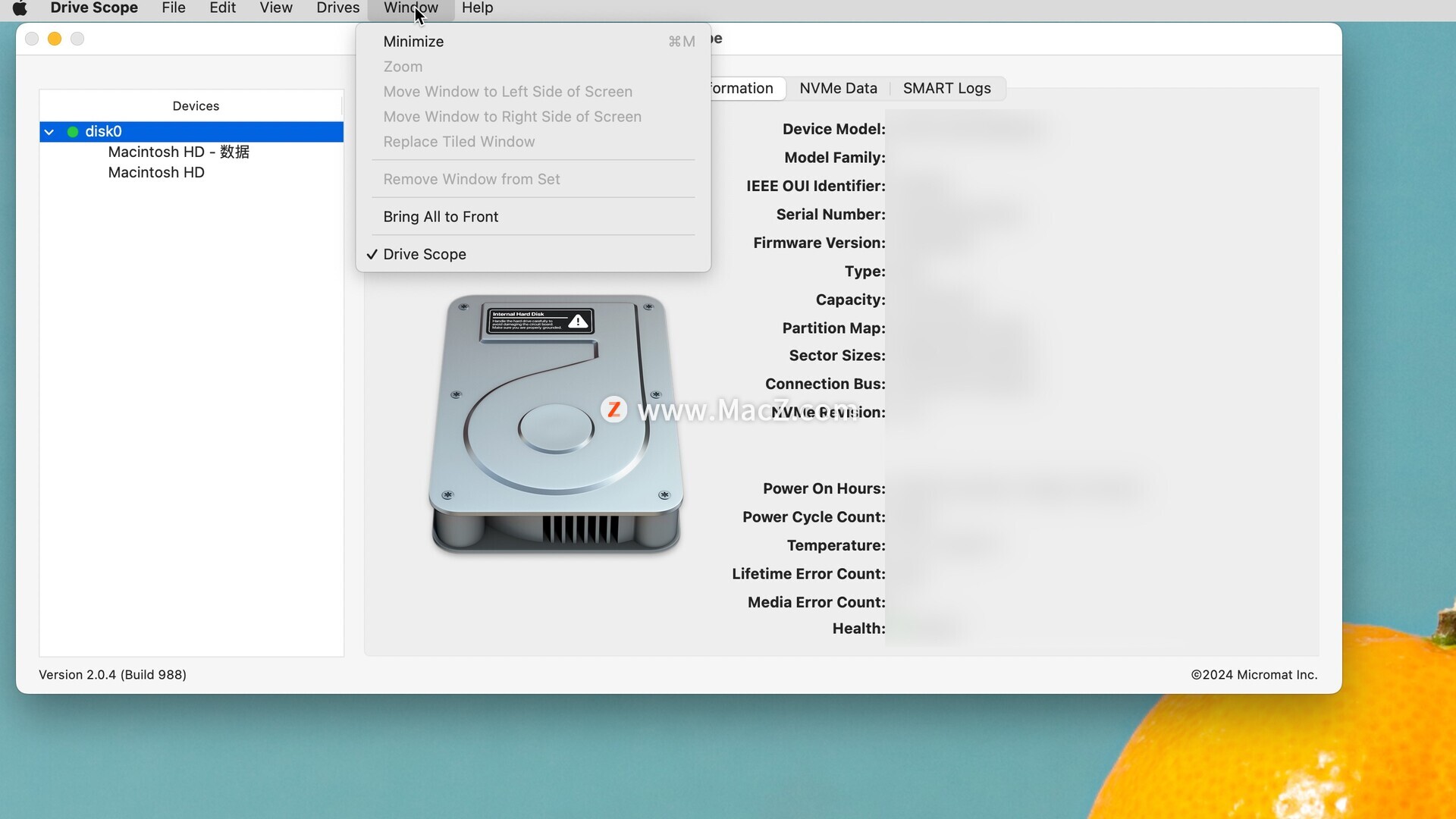Click the yellow minimize window button
Screen dimensions: 1456x819
coord(55,39)
